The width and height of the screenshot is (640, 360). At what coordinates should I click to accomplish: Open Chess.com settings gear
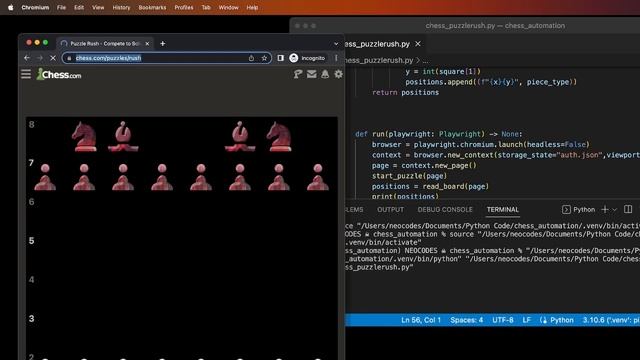[x=338, y=74]
